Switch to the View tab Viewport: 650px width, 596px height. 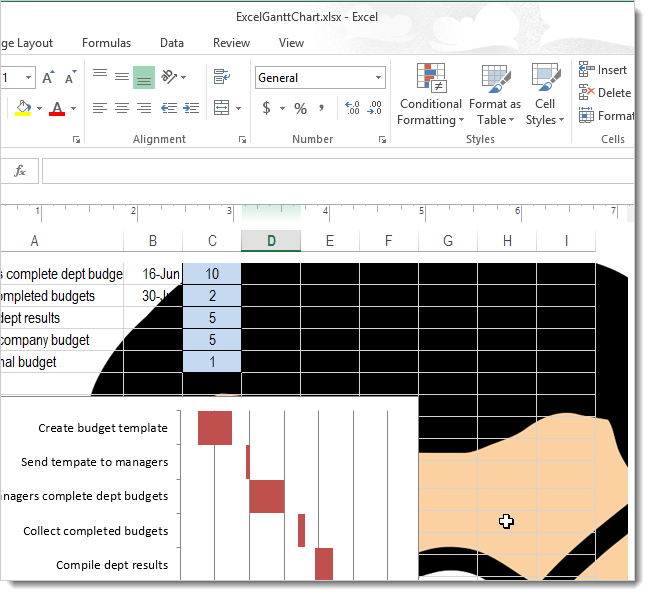291,43
